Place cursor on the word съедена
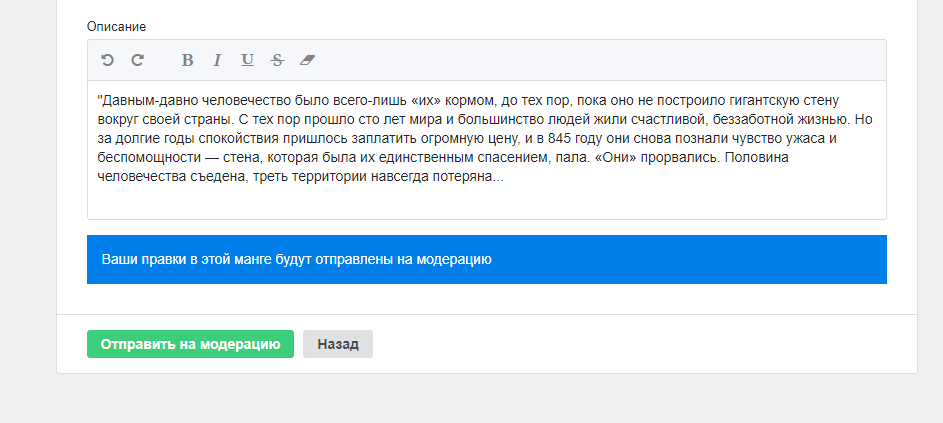The image size is (943, 423). 211,177
